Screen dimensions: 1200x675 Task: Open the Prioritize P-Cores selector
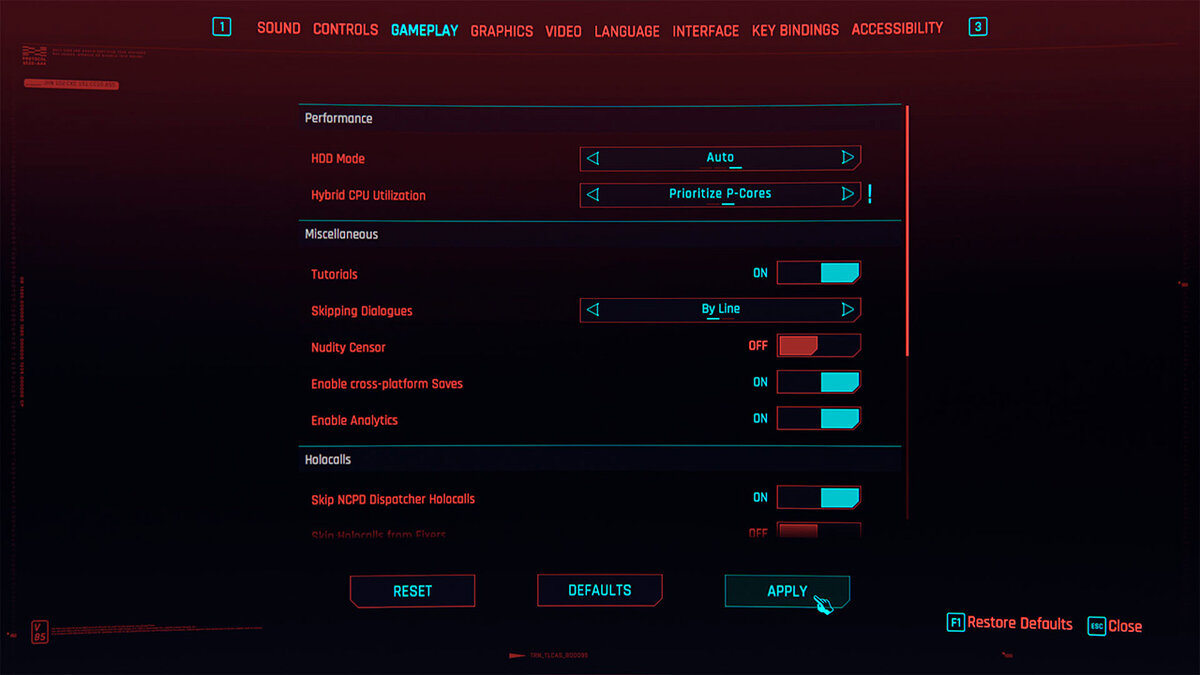tap(720, 194)
